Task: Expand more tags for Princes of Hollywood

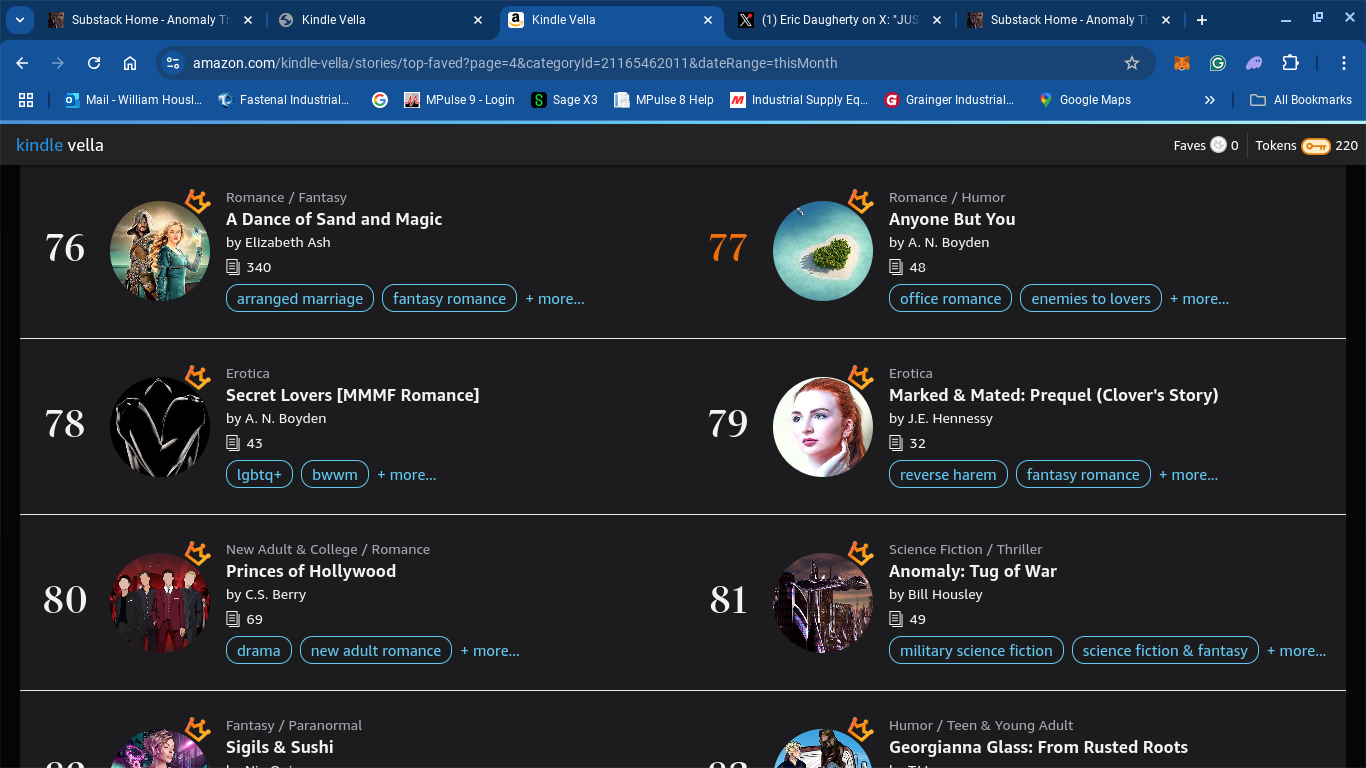Action: tap(490, 650)
